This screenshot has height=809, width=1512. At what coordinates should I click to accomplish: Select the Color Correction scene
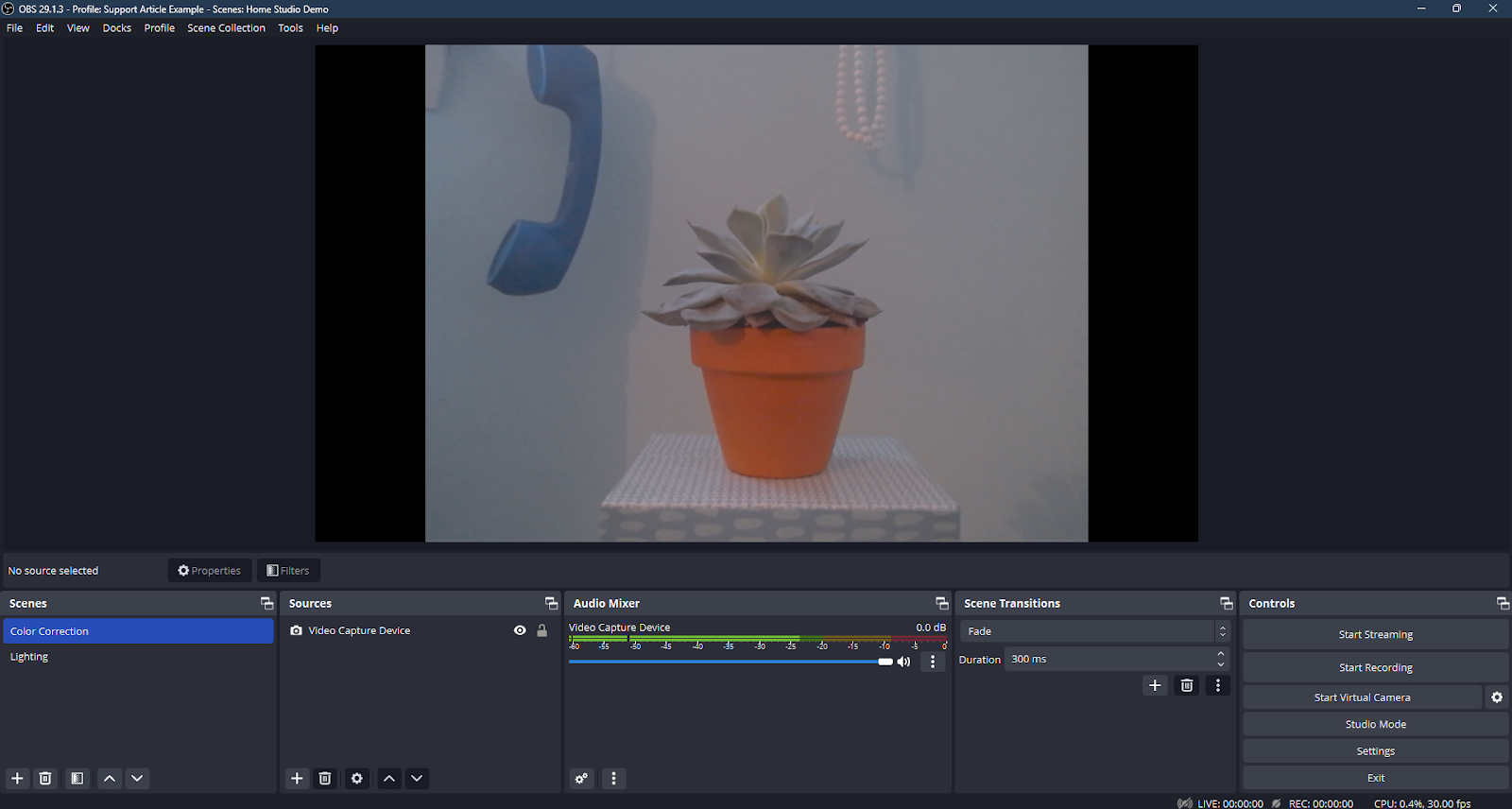[x=138, y=631]
